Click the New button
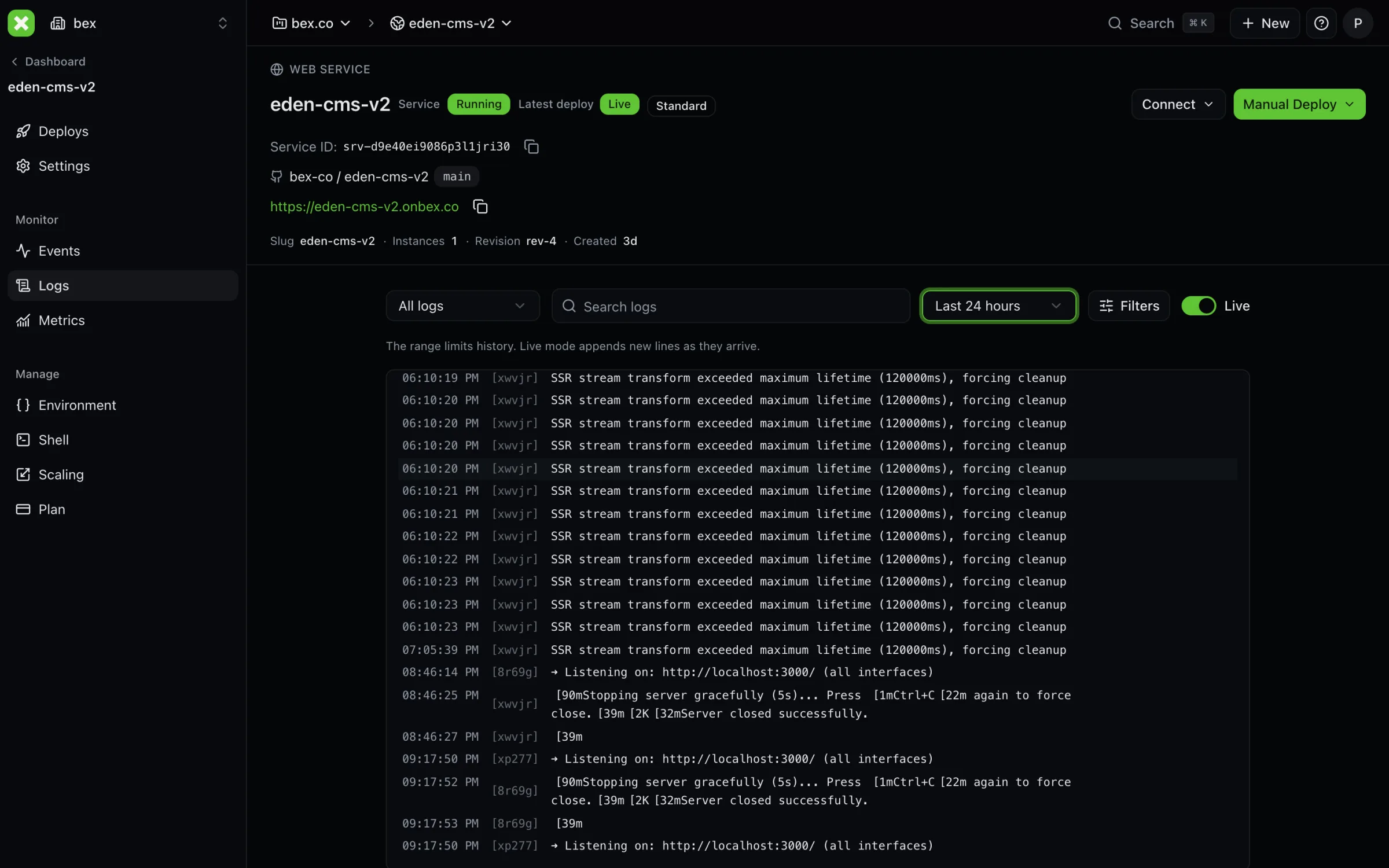Screen dimensions: 1389x868 point(1265,23)
